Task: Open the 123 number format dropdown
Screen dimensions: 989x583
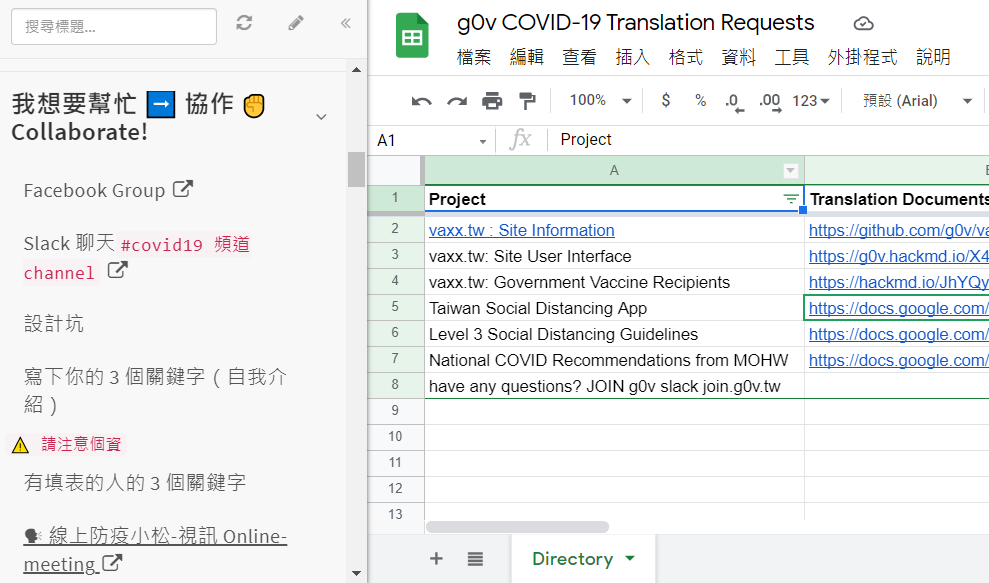Action: (x=811, y=101)
